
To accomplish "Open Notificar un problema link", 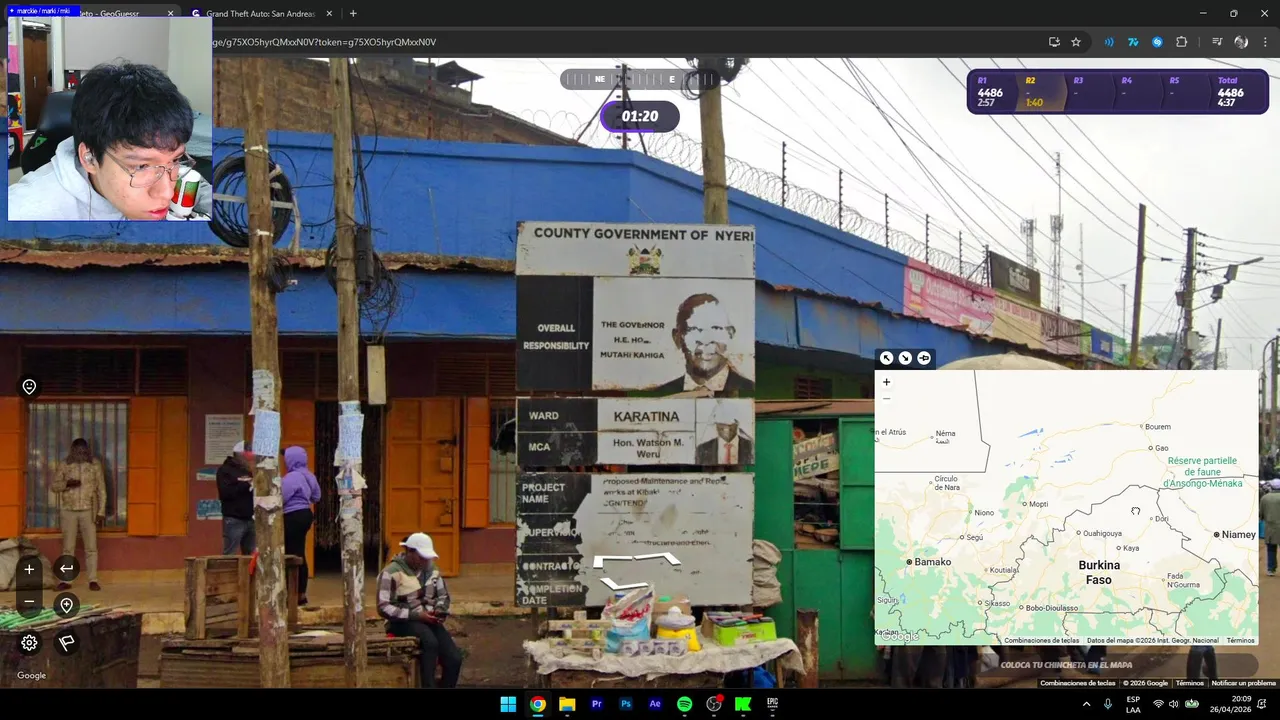I will pyautogui.click(x=1244, y=683).
